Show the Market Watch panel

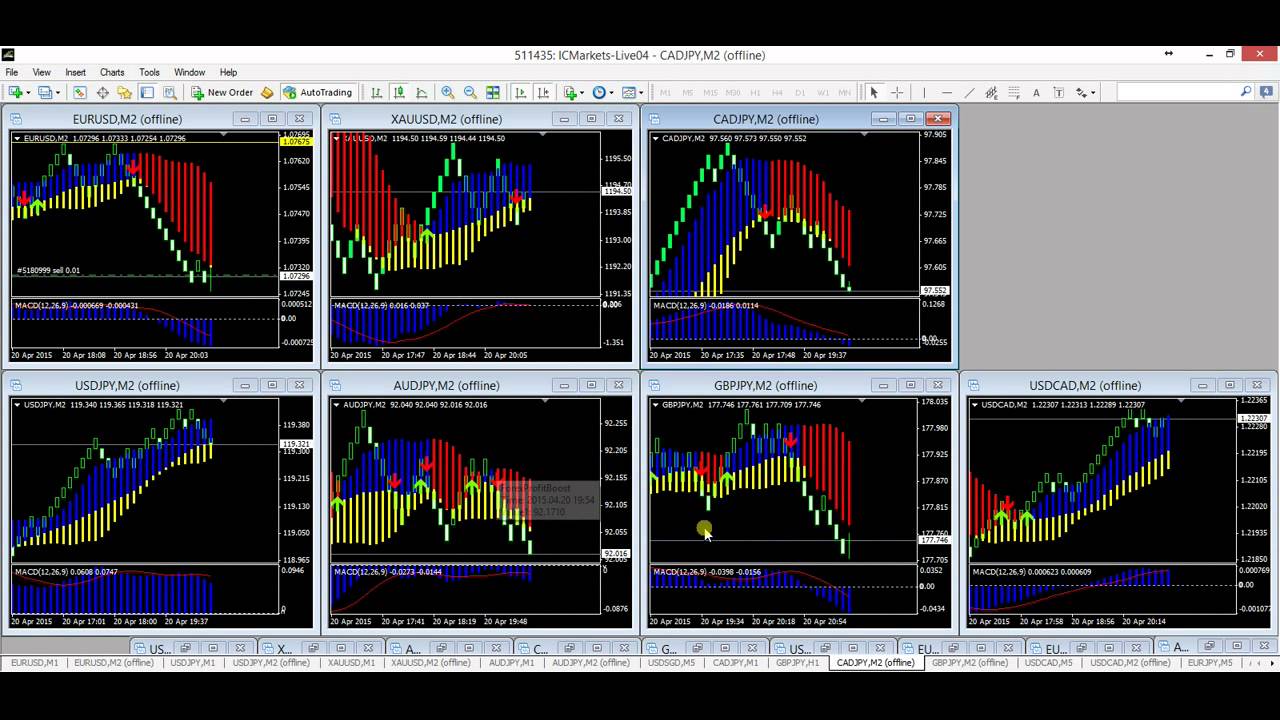[x=79, y=92]
